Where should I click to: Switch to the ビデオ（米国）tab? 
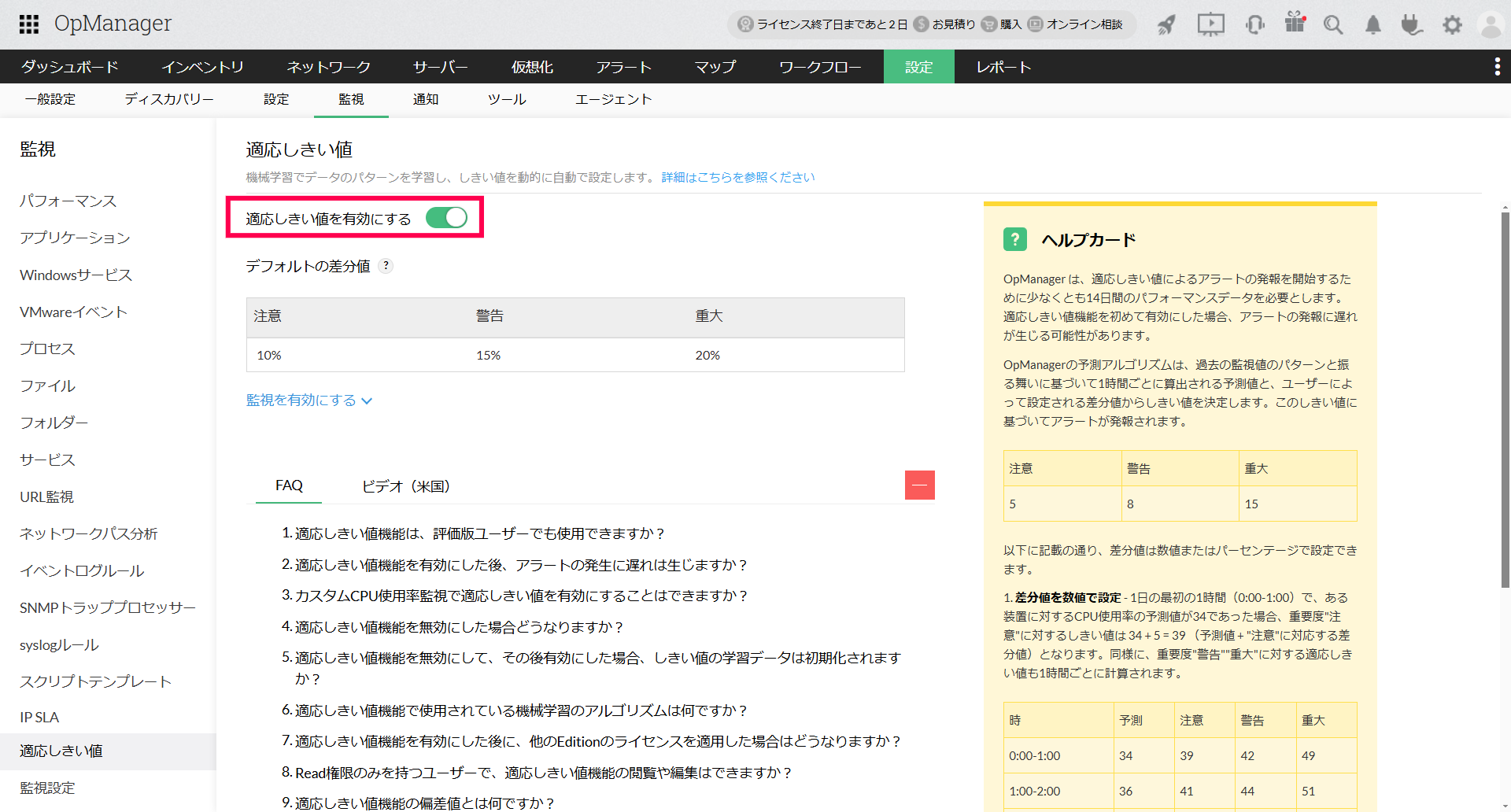[405, 486]
